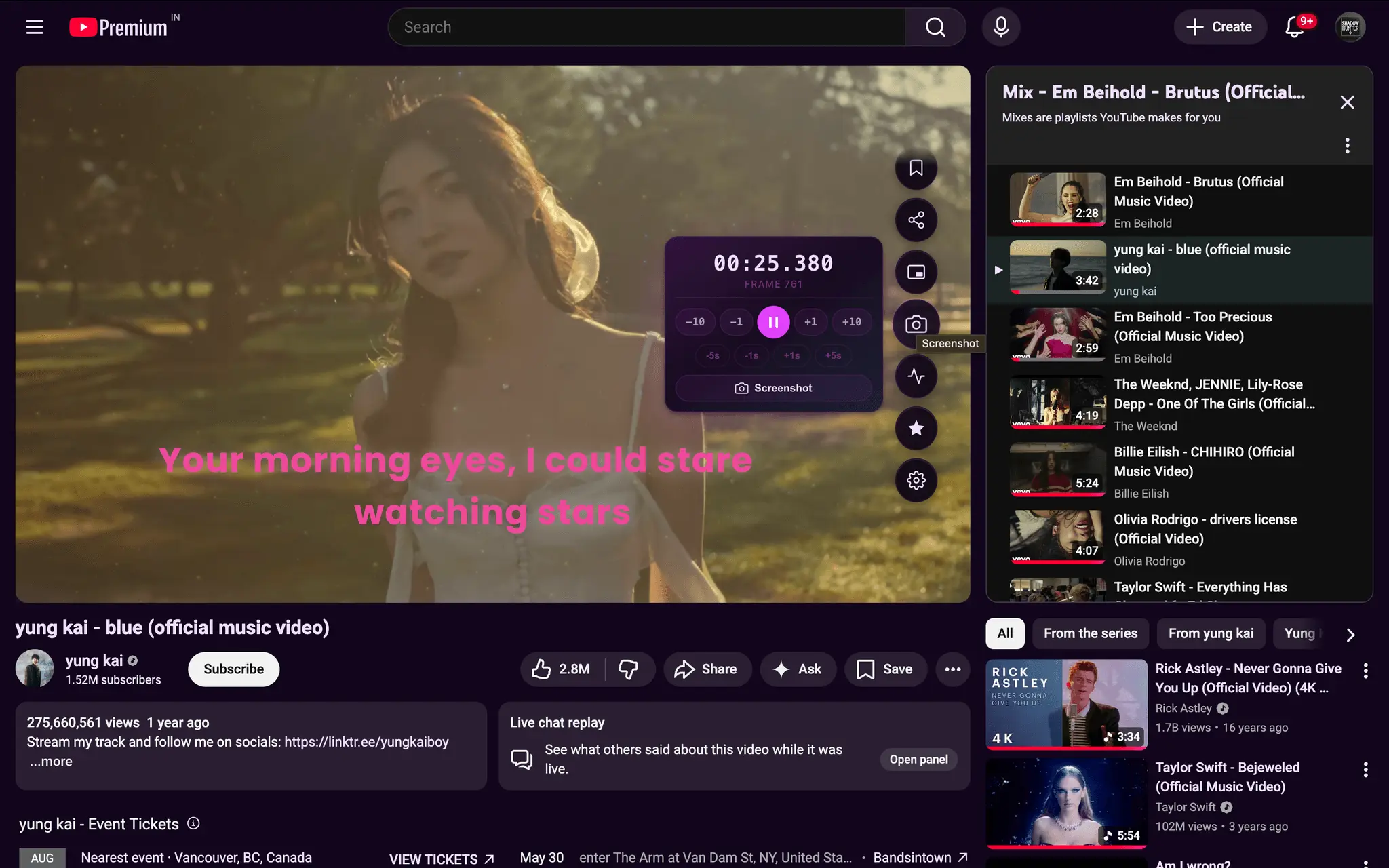Pause playback in frame stepper panel
The image size is (1389, 868).
(x=773, y=322)
